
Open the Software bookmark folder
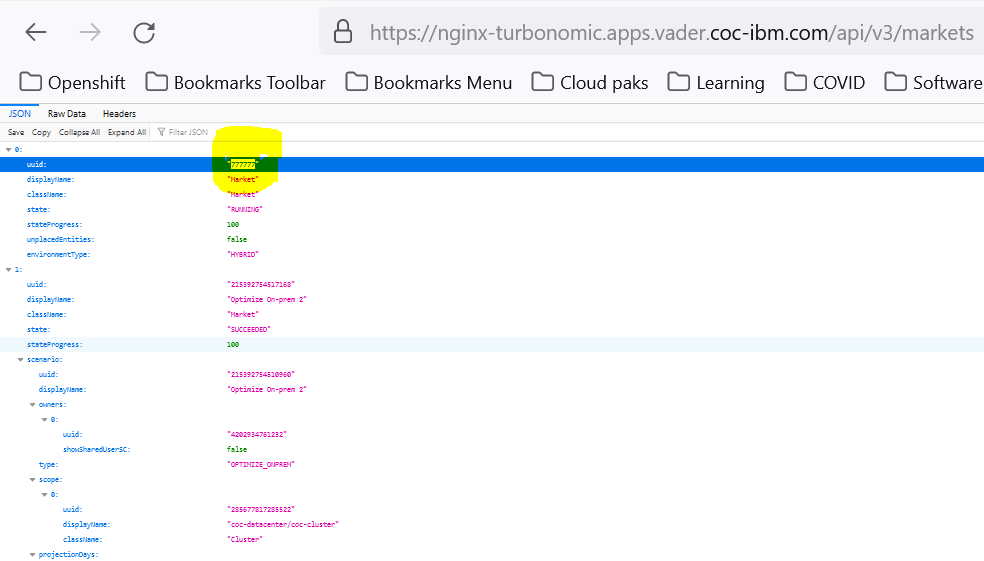(x=934, y=82)
